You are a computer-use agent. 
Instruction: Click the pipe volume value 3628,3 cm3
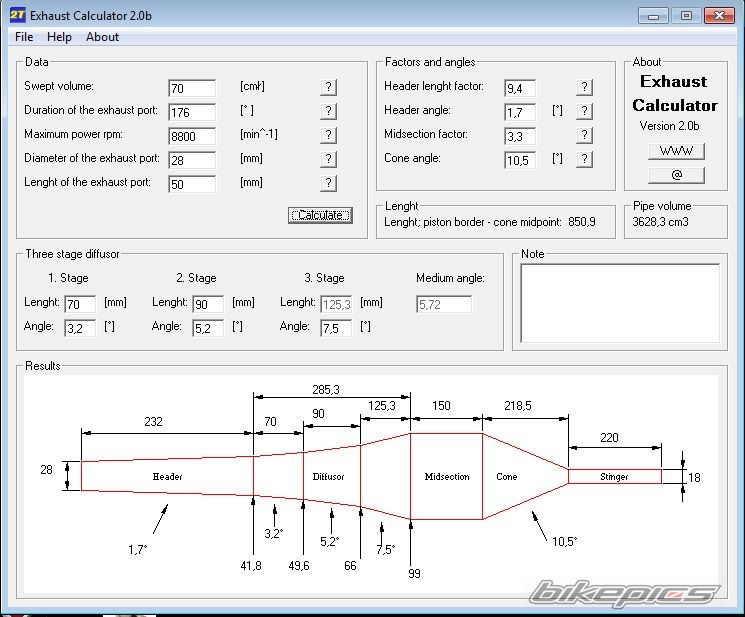660,222
